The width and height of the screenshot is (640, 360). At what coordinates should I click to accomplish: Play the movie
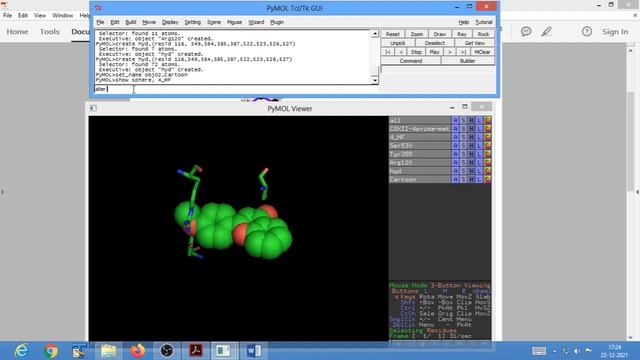tap(434, 52)
